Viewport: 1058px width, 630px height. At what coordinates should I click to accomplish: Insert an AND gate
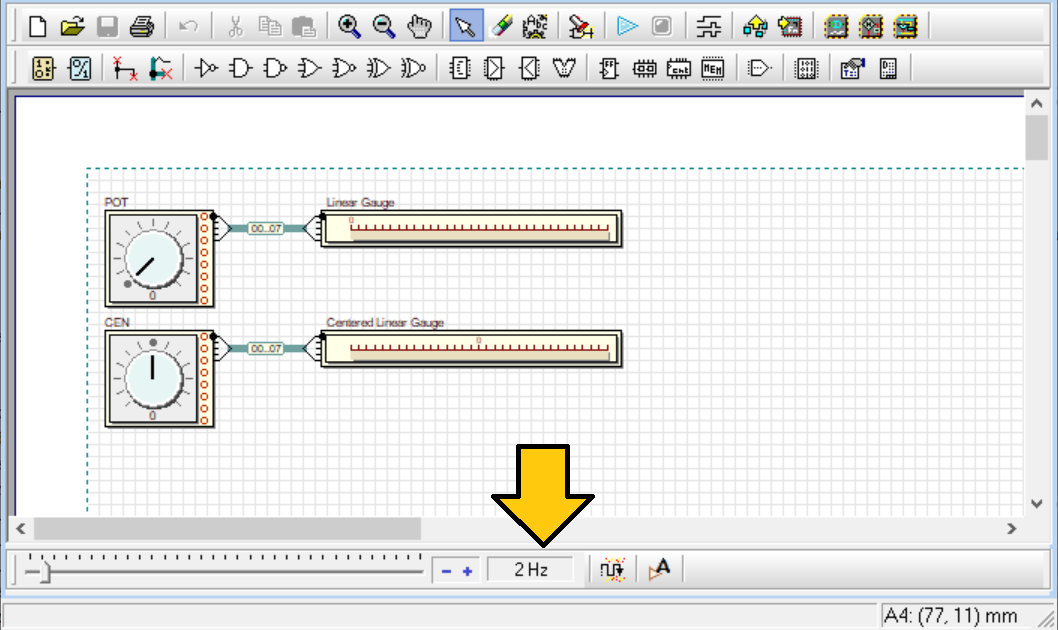[x=240, y=68]
